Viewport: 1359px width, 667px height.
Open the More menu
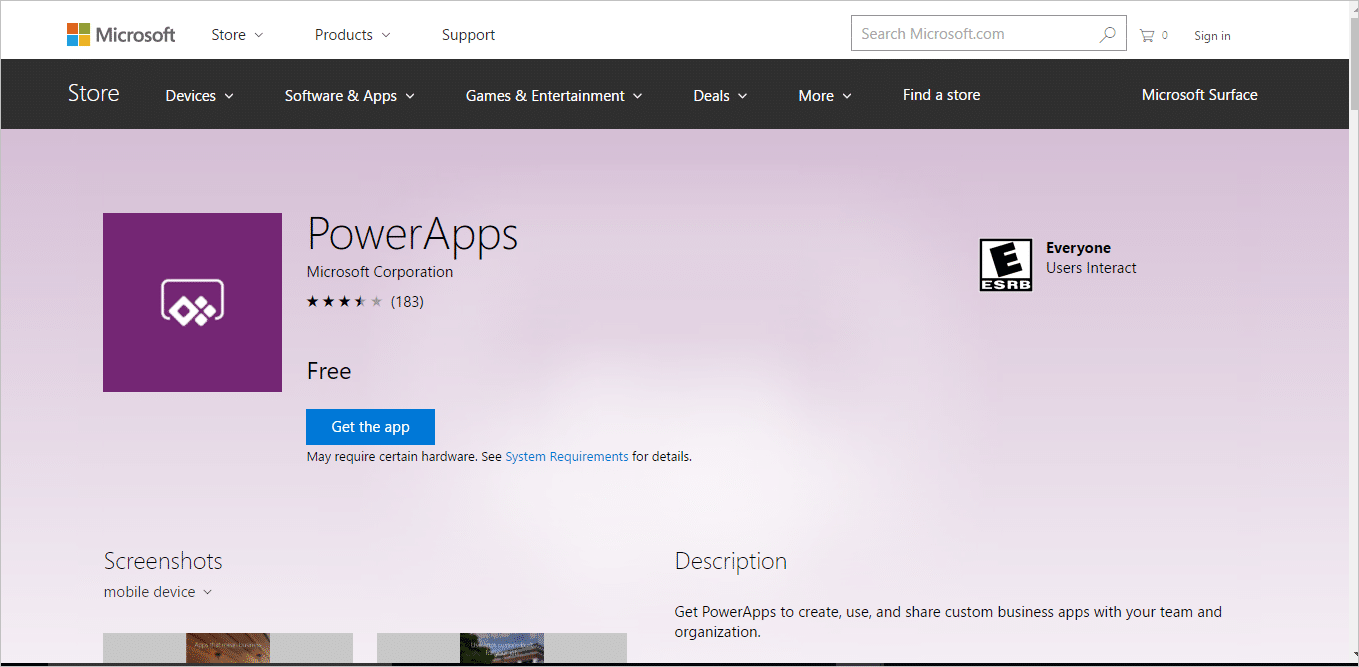tap(825, 96)
